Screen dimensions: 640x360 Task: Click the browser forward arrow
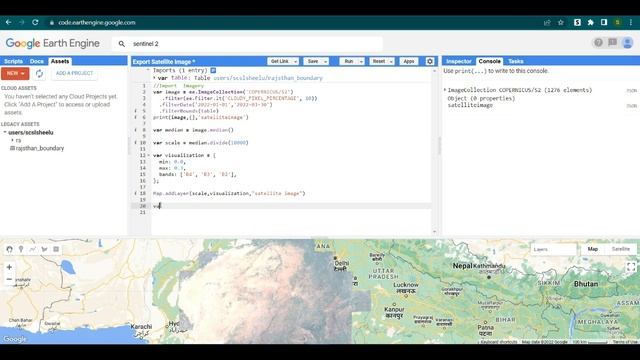(x=22, y=22)
